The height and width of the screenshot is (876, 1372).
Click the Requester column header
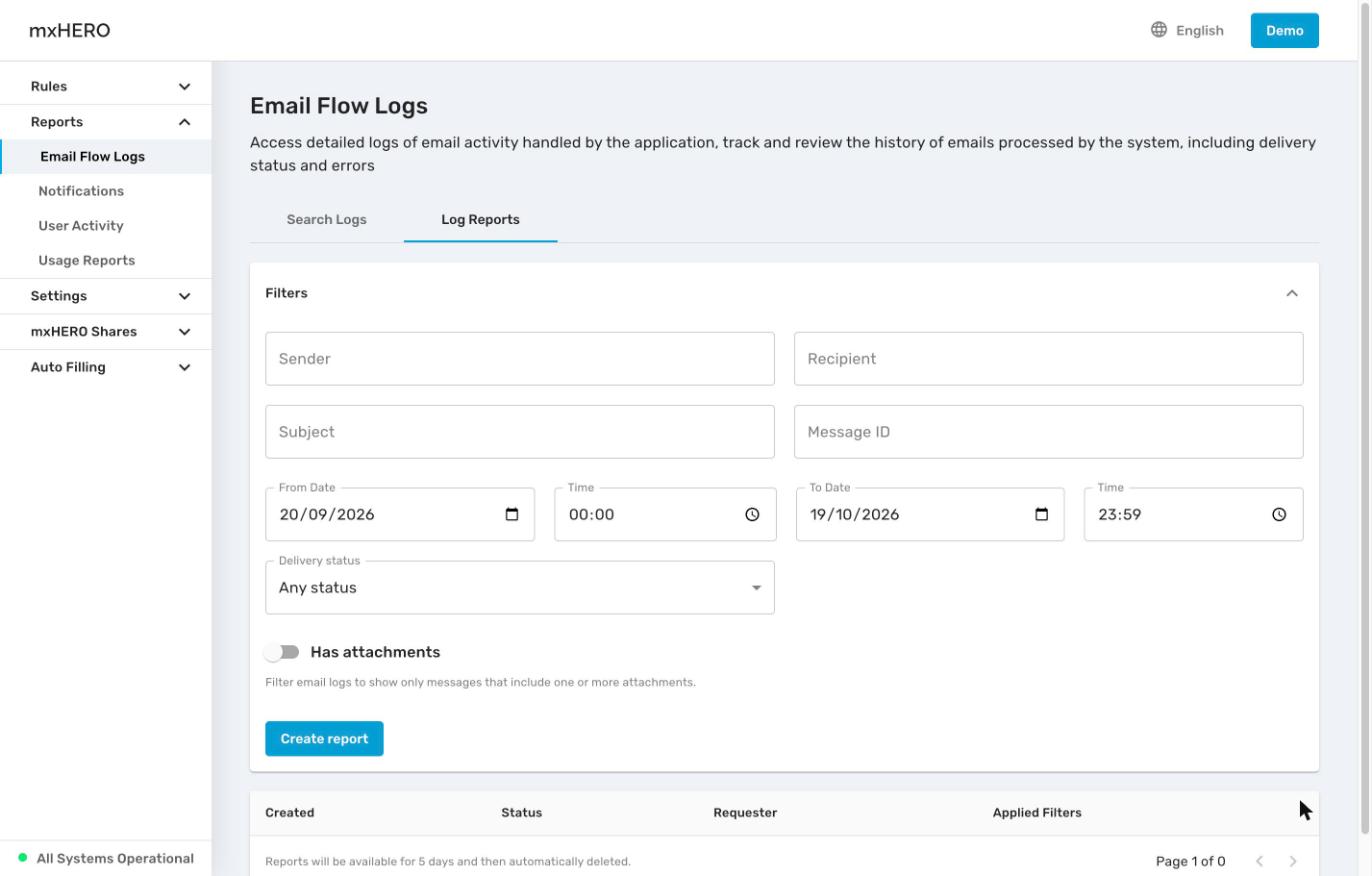745,813
